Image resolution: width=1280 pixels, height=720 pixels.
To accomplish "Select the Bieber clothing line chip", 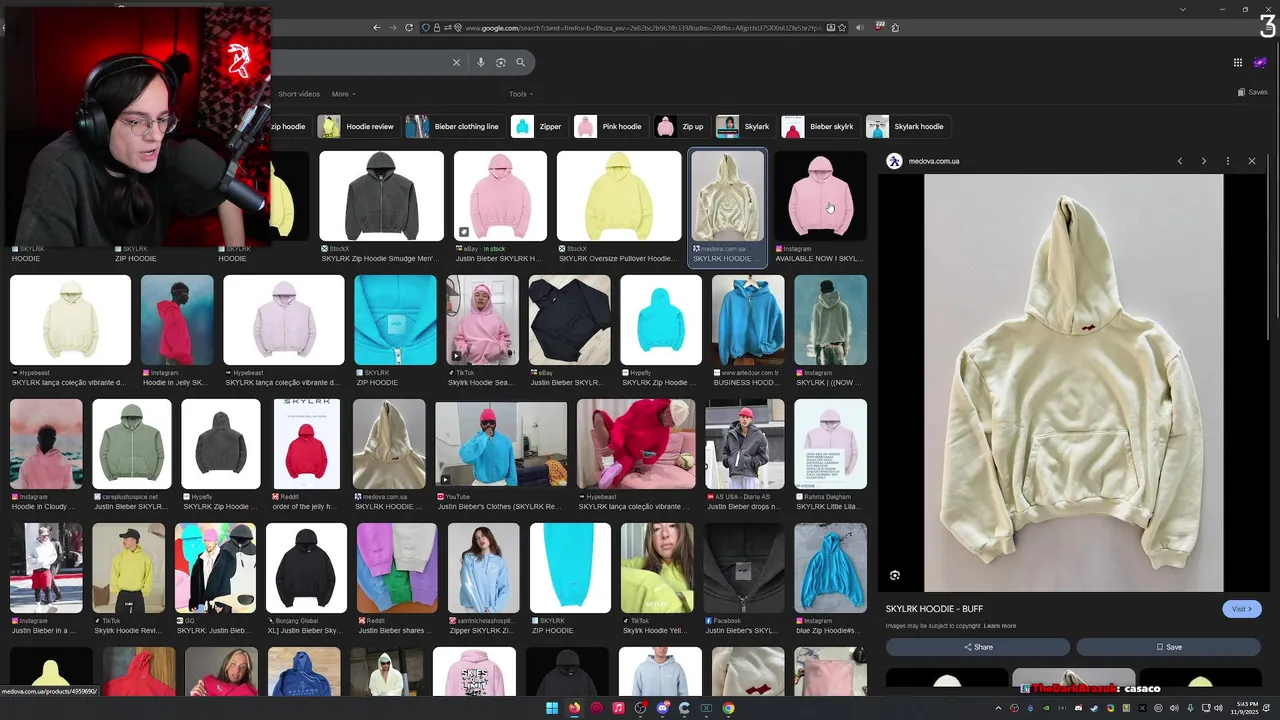I will click(453, 127).
